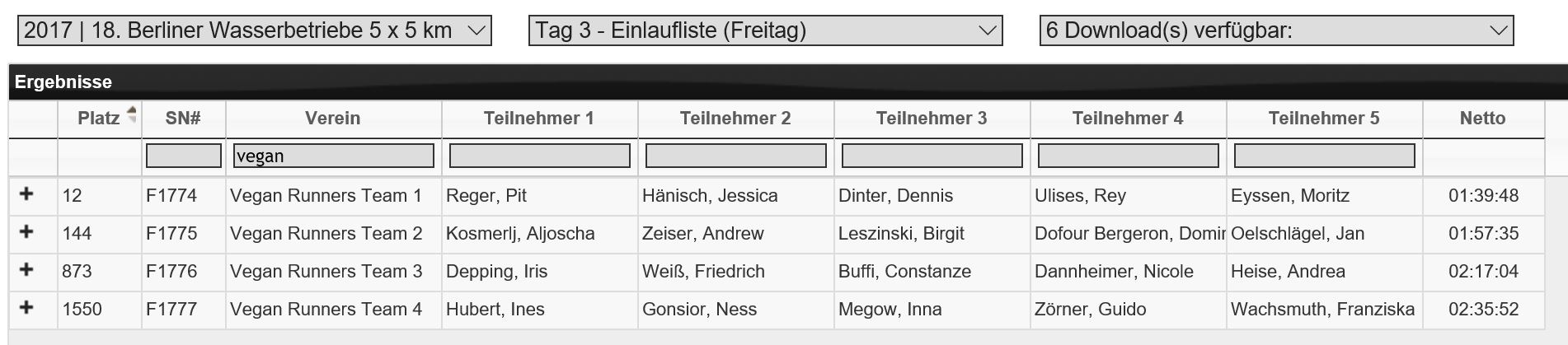The height and width of the screenshot is (345, 1568).
Task: Expand the Vegan Runners Team 1 row
Action: point(26,194)
